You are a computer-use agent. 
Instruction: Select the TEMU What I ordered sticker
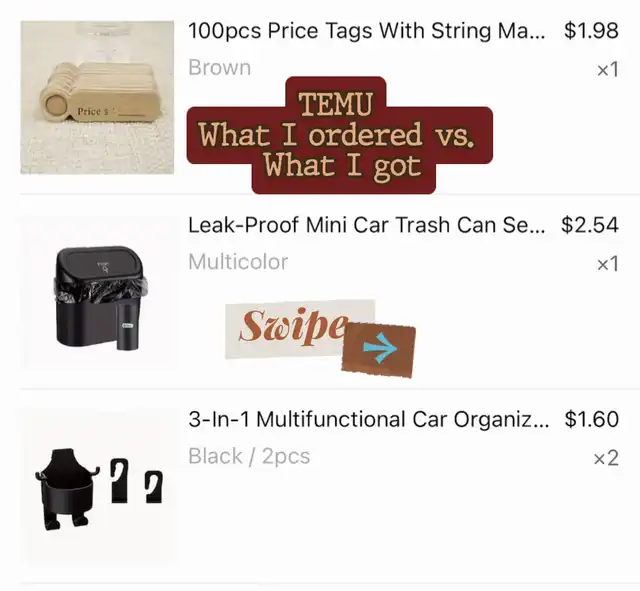[x=340, y=135]
